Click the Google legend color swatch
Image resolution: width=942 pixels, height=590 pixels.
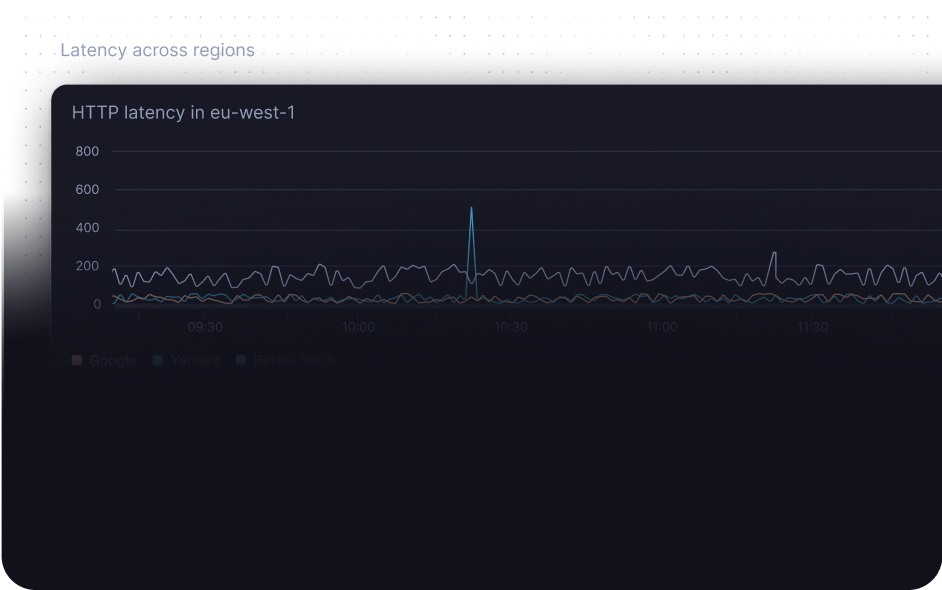click(77, 360)
